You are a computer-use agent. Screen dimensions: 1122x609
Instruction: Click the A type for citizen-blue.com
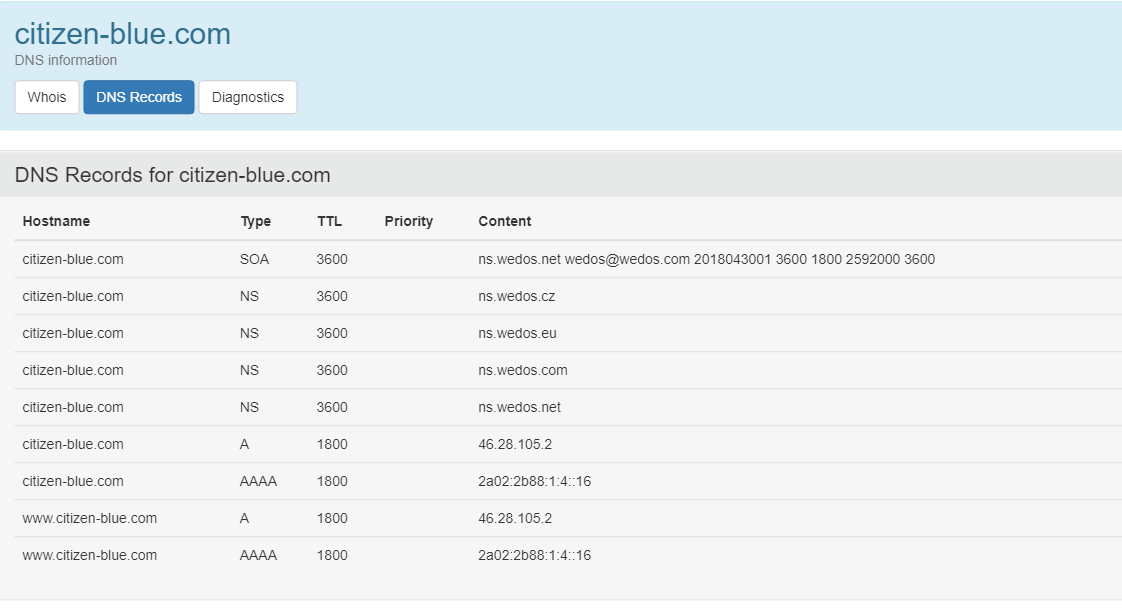(244, 444)
